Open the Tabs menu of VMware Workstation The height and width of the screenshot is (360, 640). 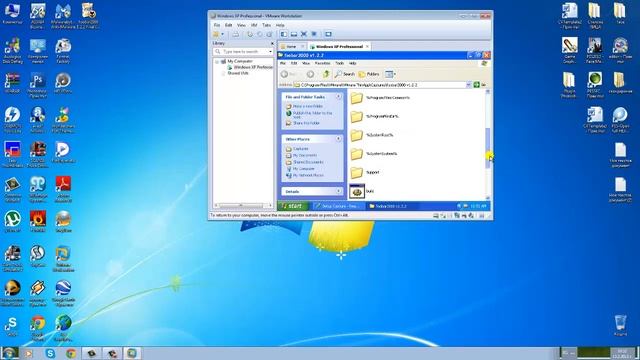[x=267, y=25]
